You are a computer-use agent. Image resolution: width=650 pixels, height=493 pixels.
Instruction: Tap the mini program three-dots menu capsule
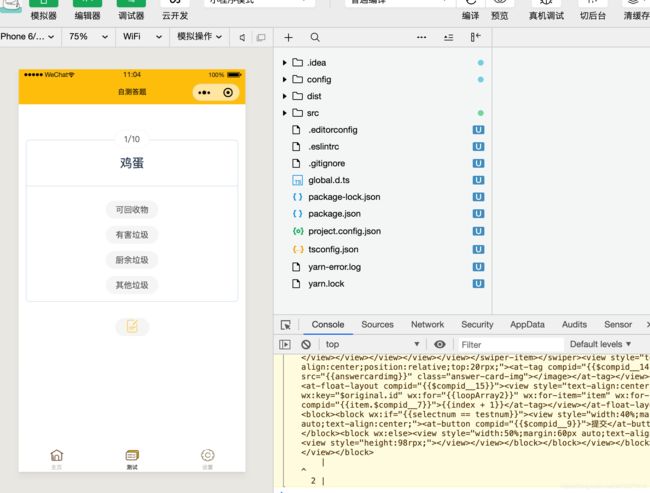click(204, 92)
